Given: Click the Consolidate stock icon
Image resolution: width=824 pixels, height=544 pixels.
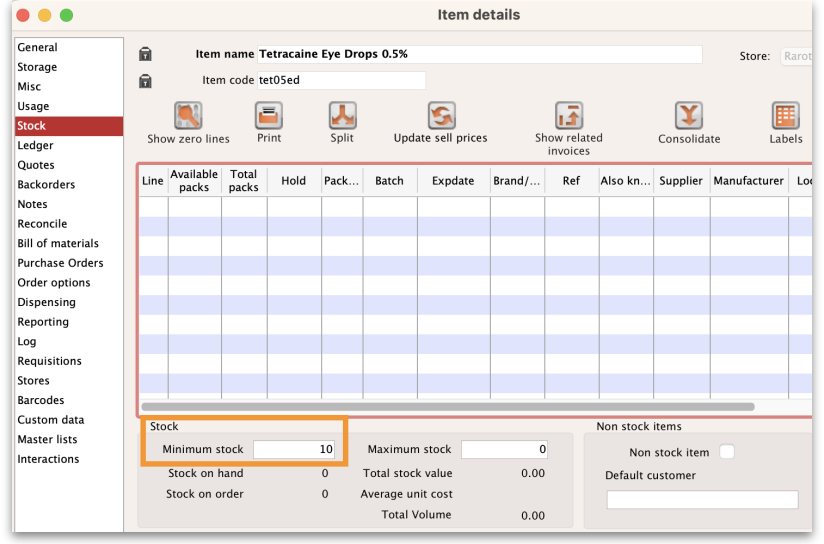Looking at the screenshot, I should tap(688, 116).
